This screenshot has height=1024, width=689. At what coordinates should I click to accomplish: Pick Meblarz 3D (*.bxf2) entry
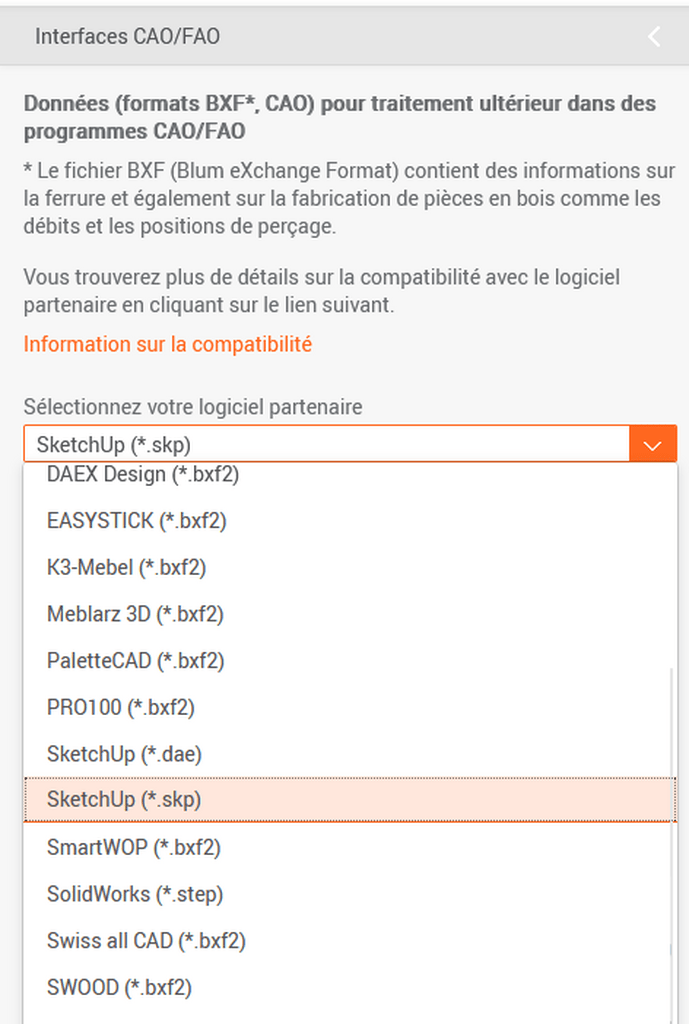pos(135,614)
